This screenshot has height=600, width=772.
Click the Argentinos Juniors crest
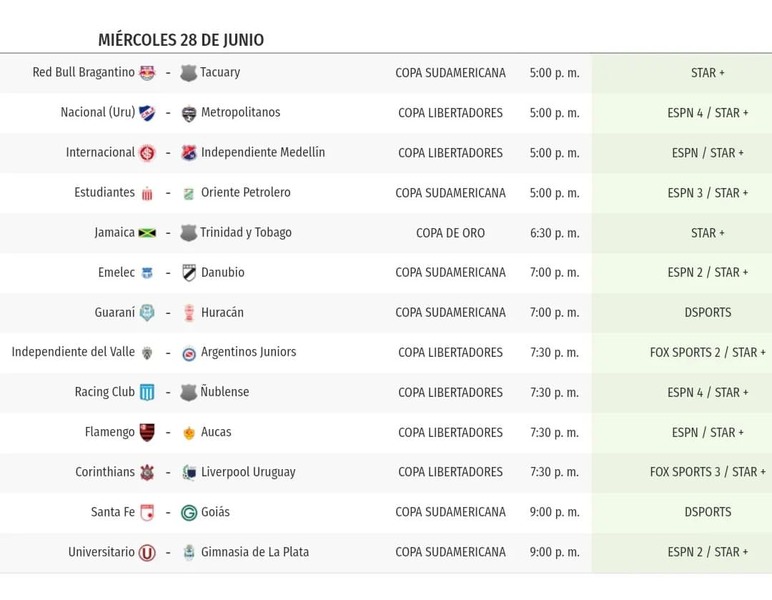(189, 353)
